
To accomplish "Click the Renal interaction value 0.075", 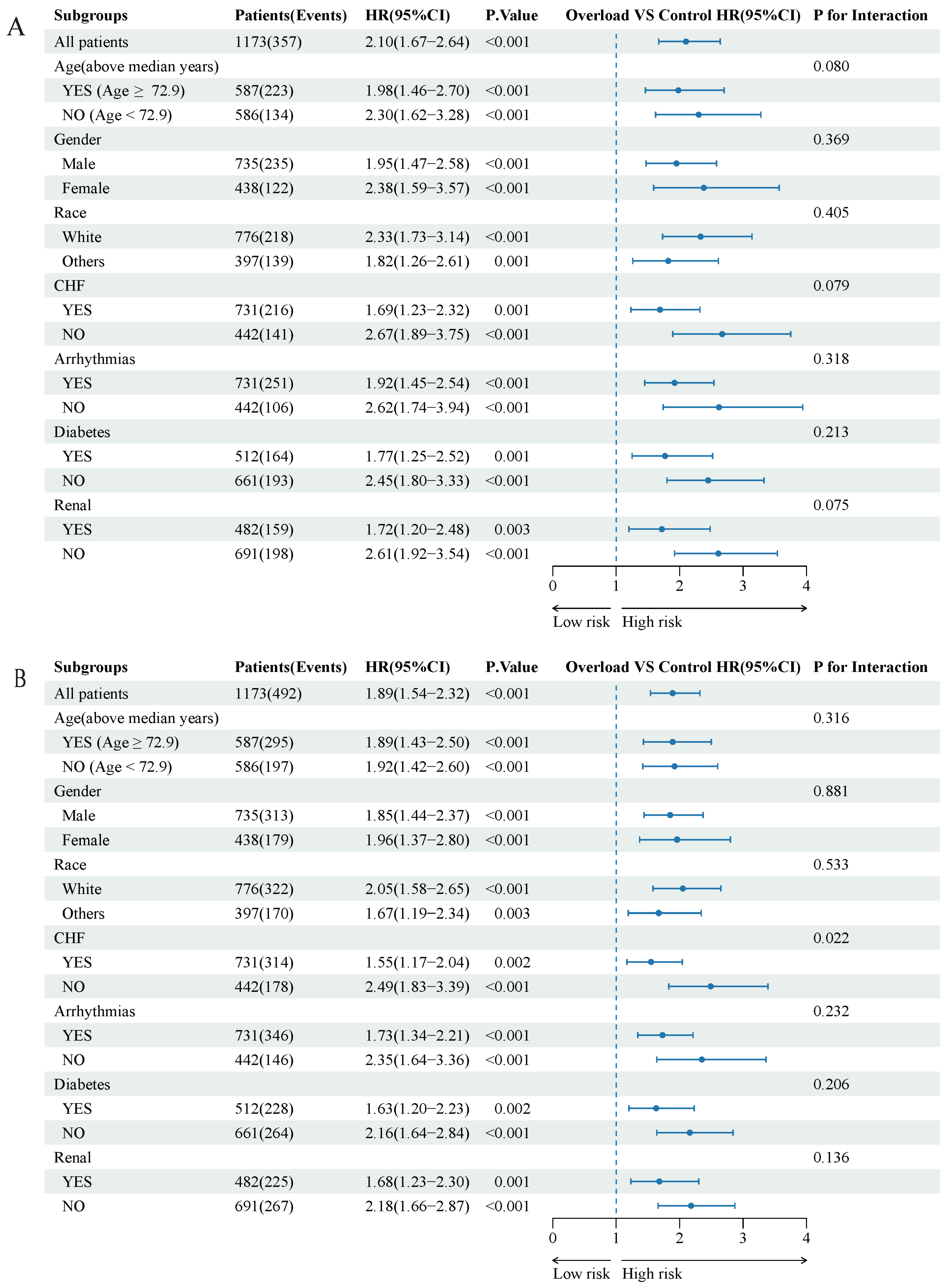I will tap(830, 505).
